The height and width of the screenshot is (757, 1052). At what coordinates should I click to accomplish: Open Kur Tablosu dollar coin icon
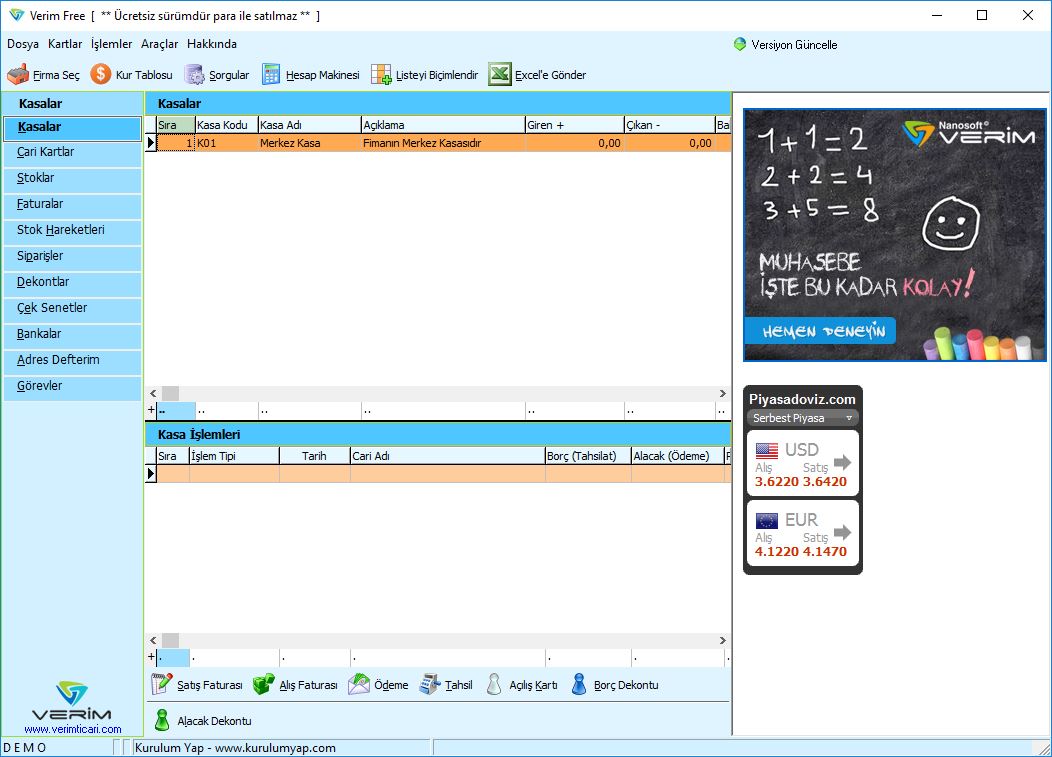coord(101,74)
